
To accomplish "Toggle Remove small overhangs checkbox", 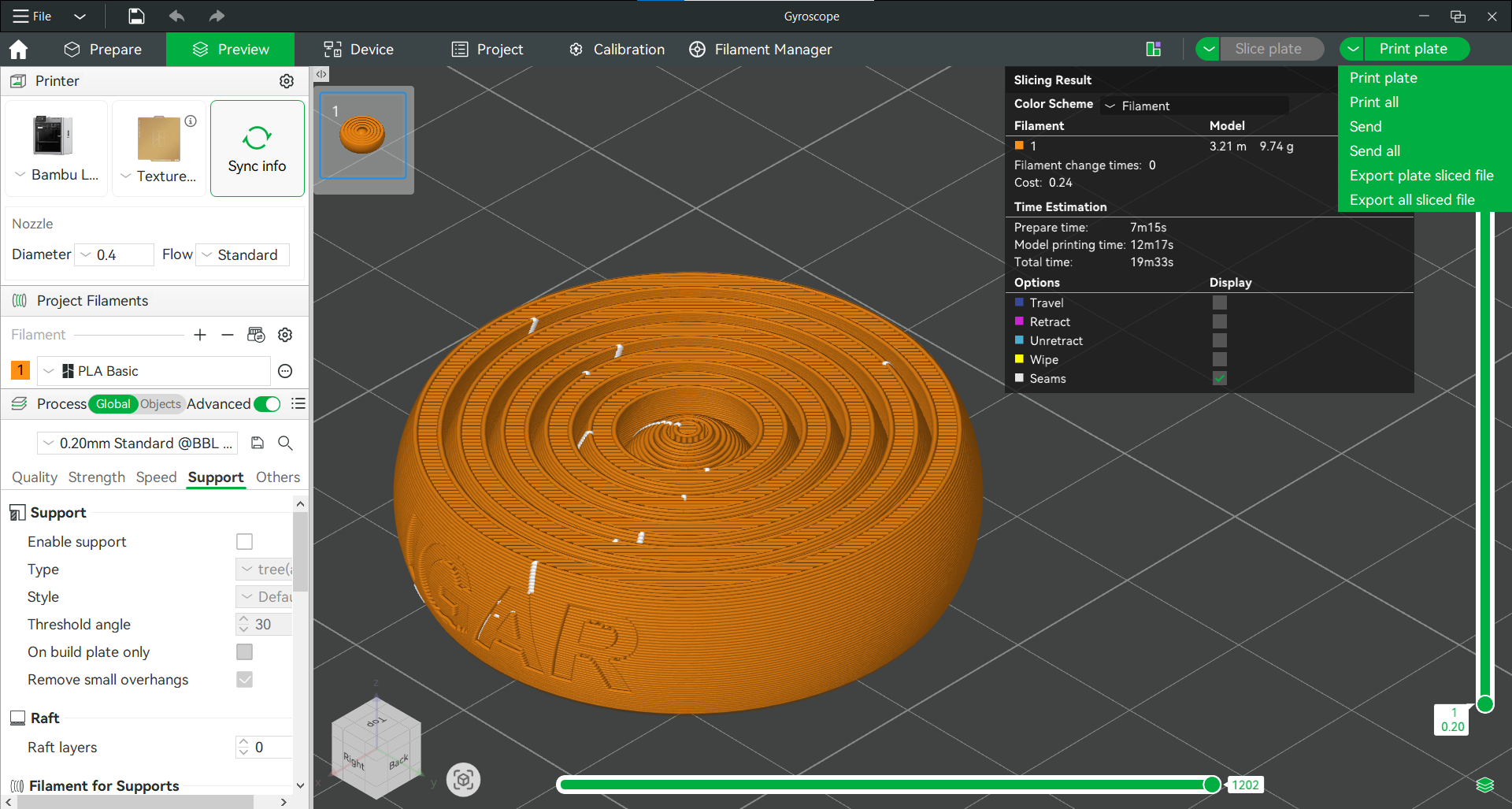I will pyautogui.click(x=245, y=680).
